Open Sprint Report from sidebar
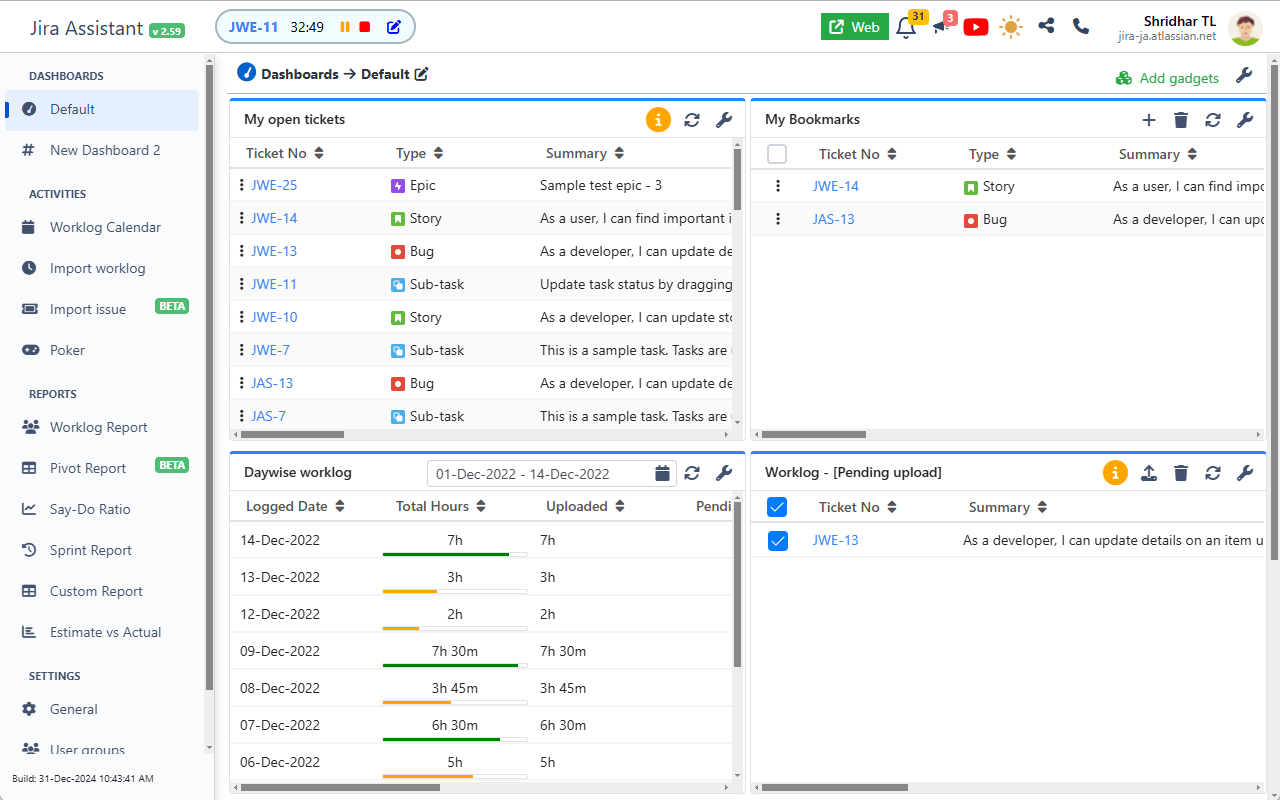This screenshot has width=1280, height=800. pyautogui.click(x=102, y=550)
